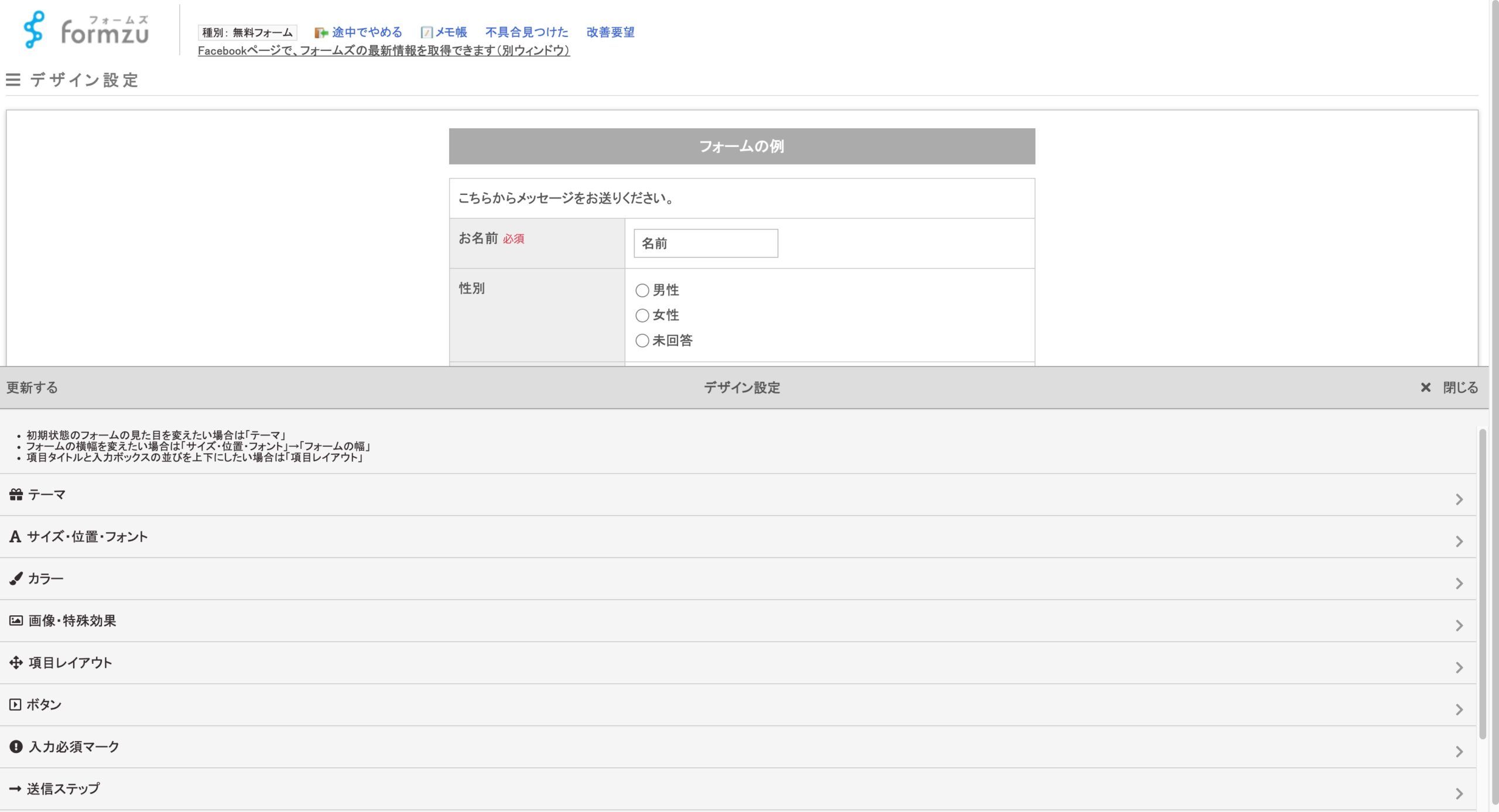The width and height of the screenshot is (1499, 812).
Task: Click the exclamation icon for 入力必須マーク
Action: tap(15, 746)
